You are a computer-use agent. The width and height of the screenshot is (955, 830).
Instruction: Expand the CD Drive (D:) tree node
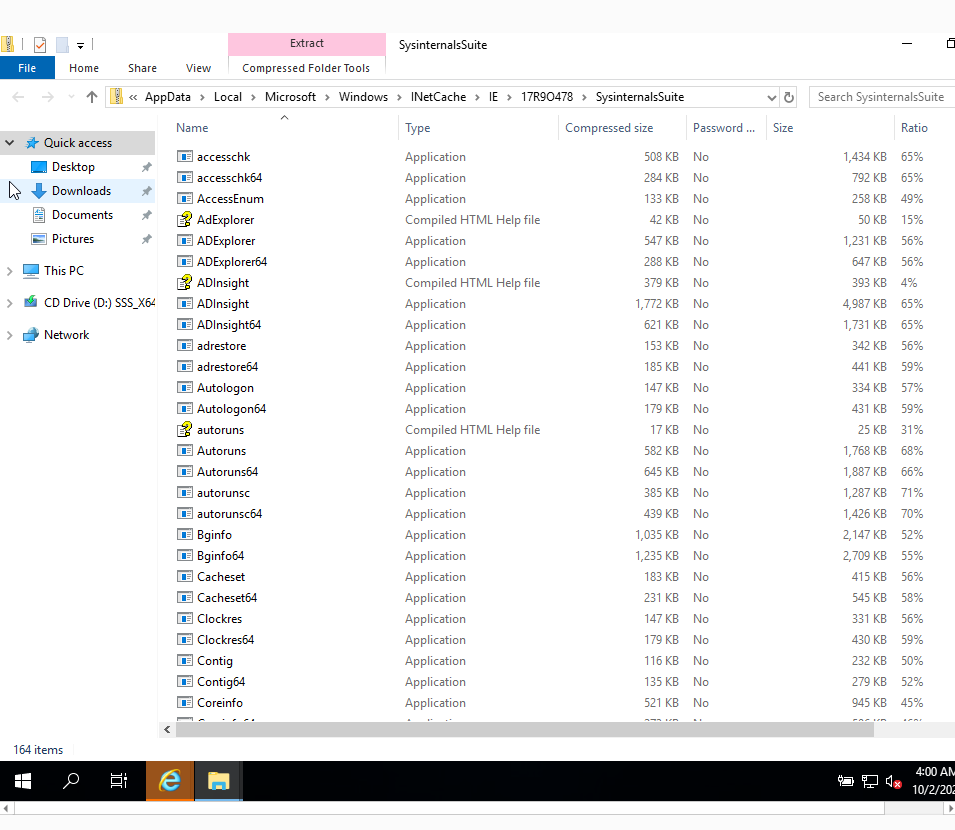(x=9, y=303)
